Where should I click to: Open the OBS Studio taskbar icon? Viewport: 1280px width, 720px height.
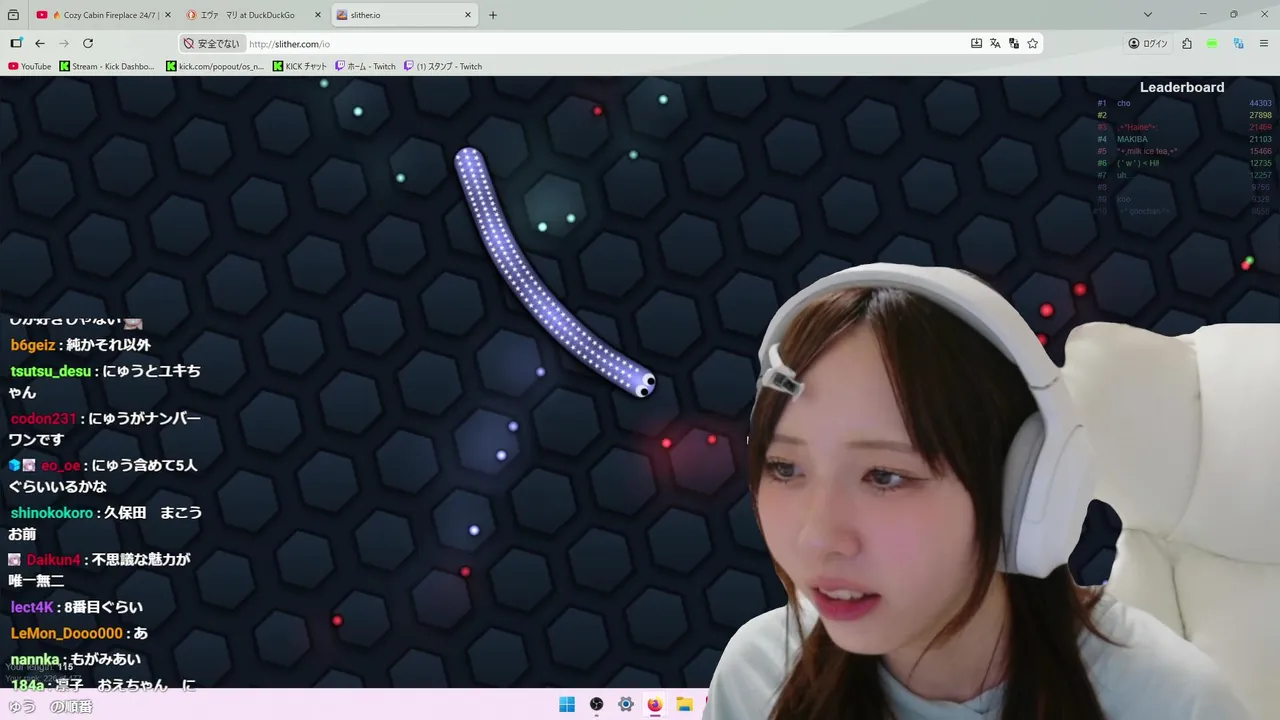click(596, 704)
